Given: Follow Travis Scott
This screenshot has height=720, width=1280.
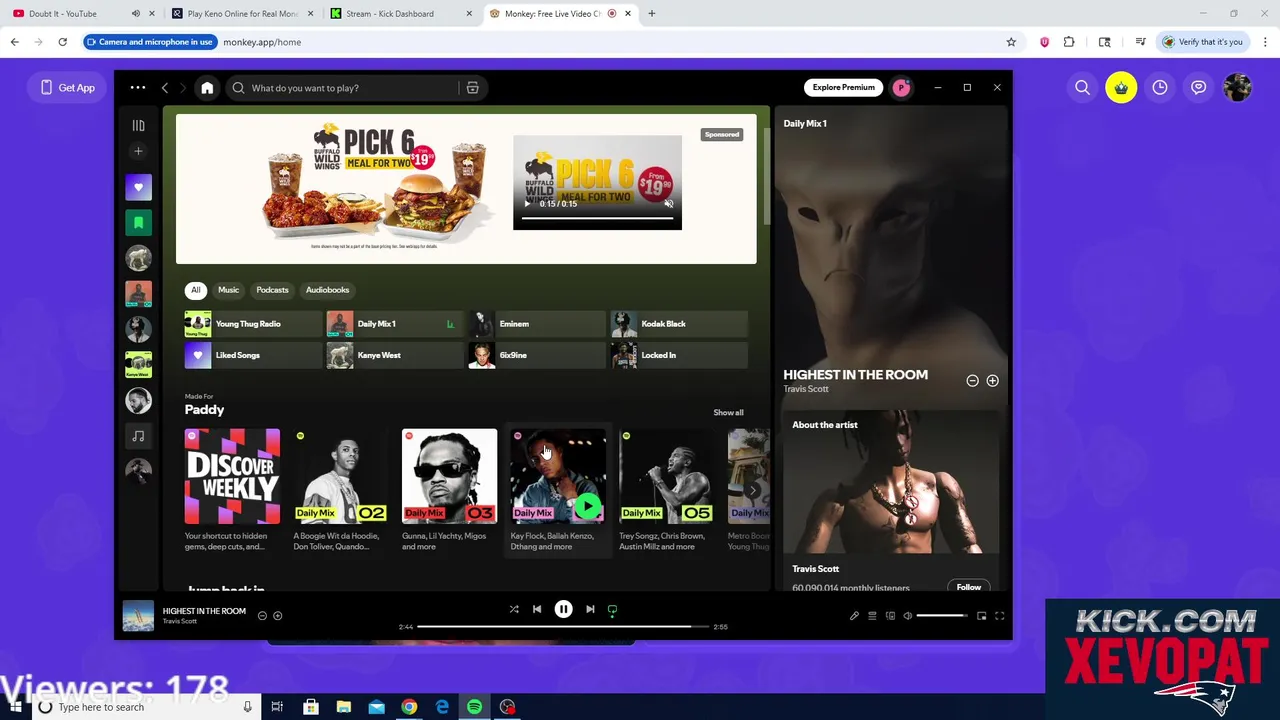Looking at the screenshot, I should click(968, 587).
